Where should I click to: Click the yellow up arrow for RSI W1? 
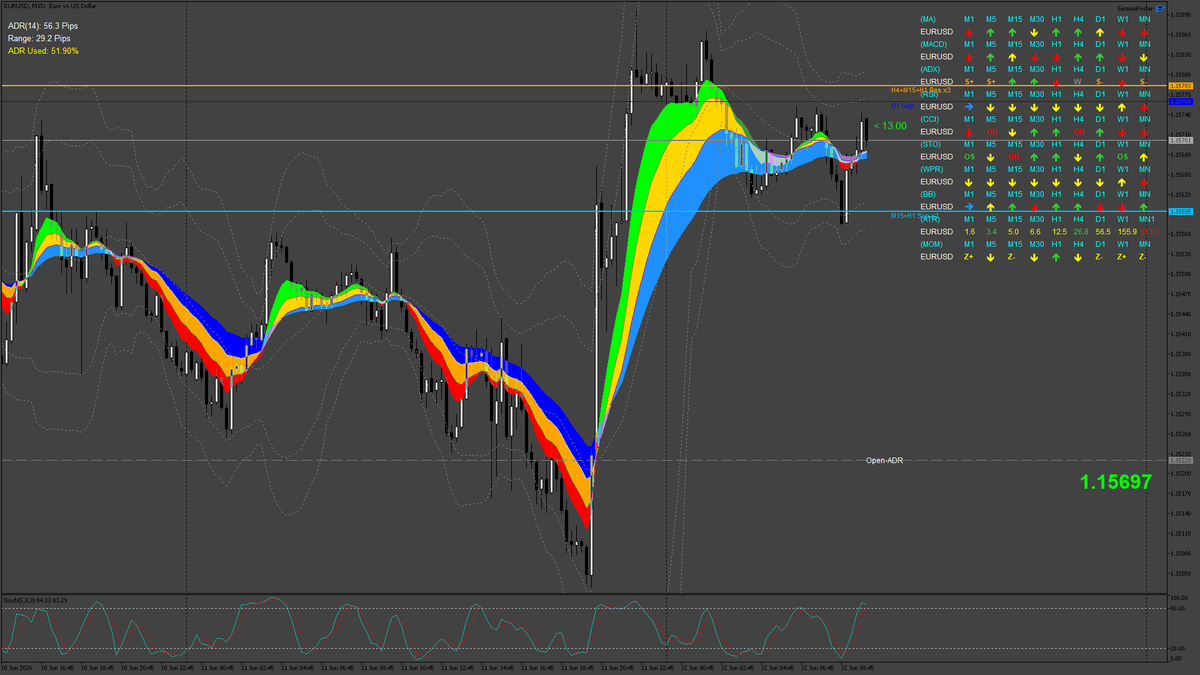pos(1122,107)
